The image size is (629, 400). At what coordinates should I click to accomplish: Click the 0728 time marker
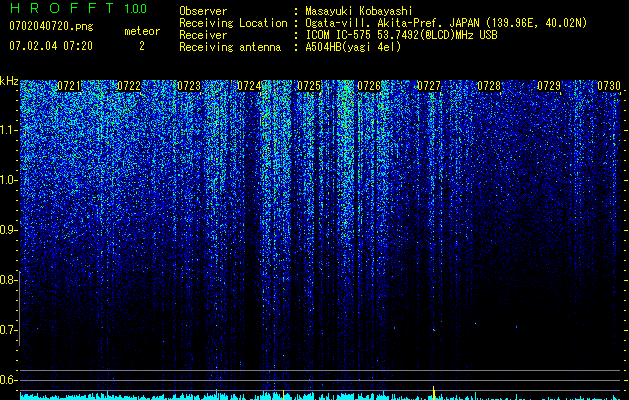489,86
